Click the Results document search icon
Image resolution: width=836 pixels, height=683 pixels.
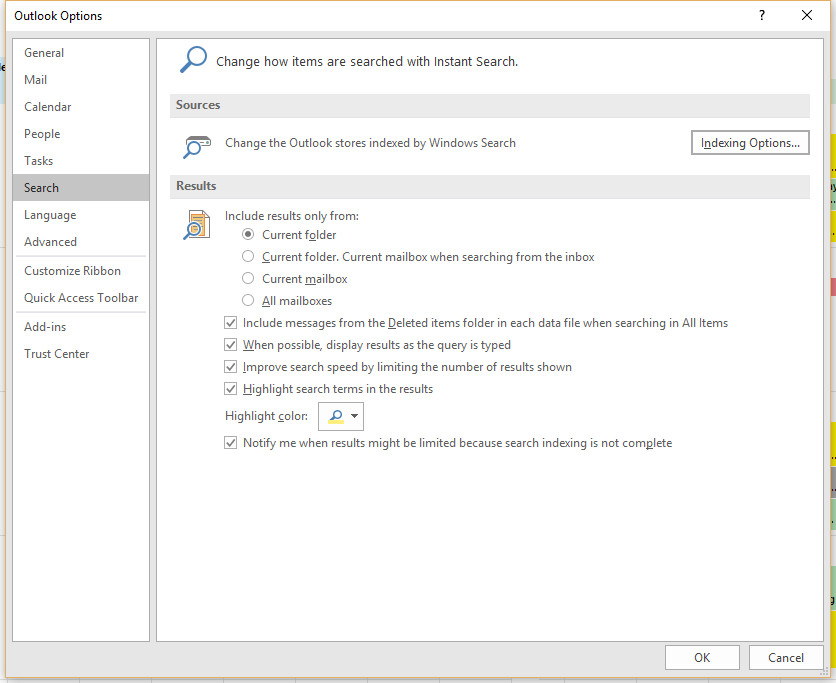196,224
